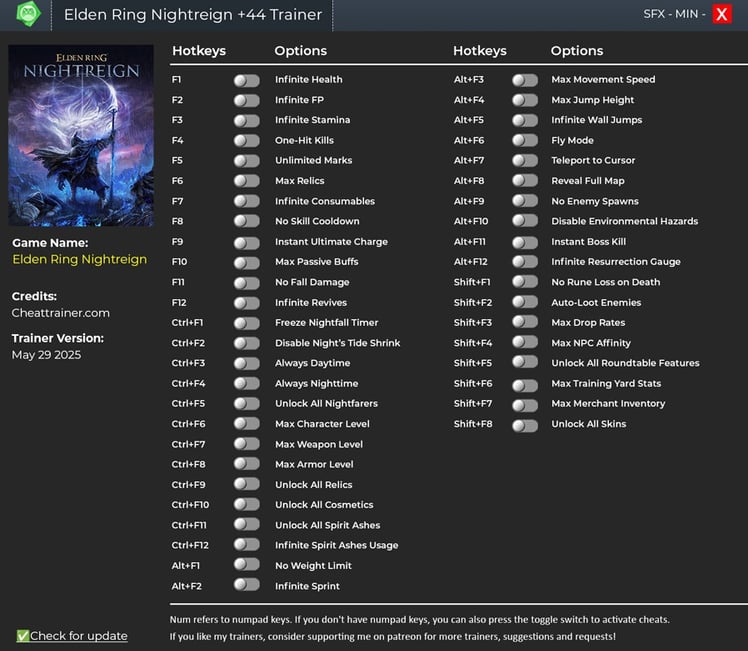Enable Infinite Consumables toggle
The image size is (748, 651).
247,201
